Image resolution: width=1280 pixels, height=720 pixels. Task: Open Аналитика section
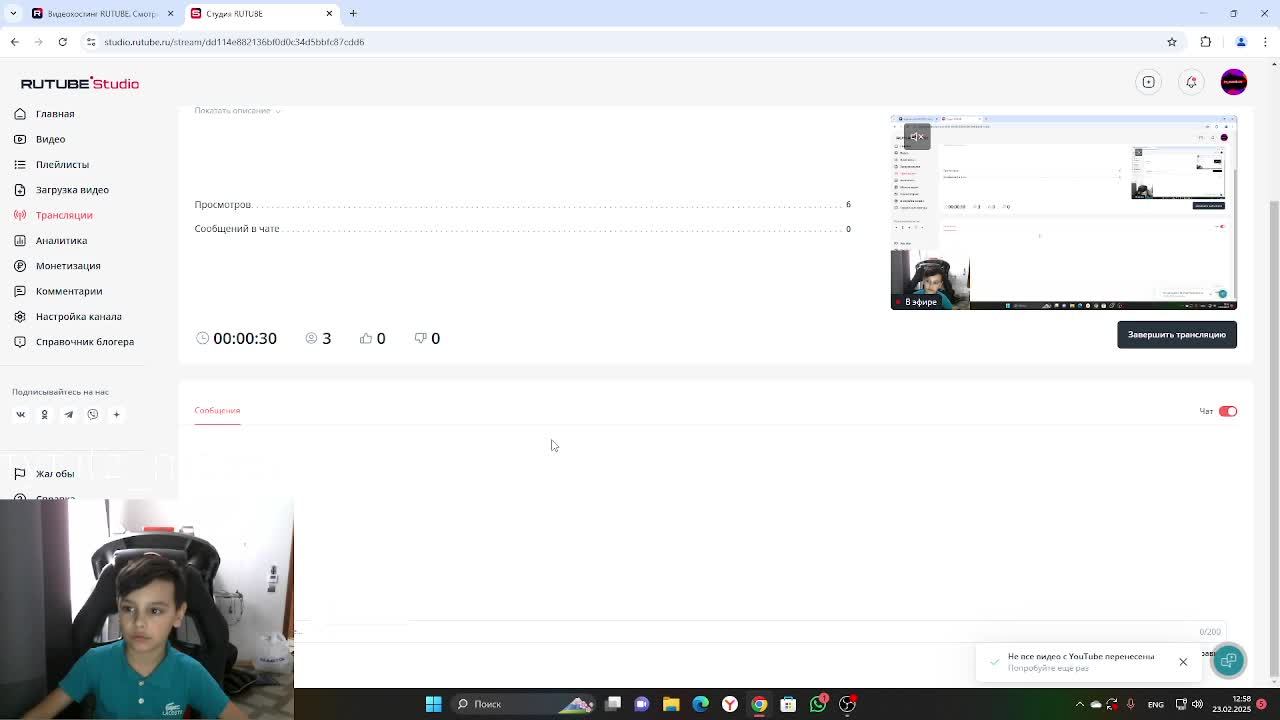[51, 240]
